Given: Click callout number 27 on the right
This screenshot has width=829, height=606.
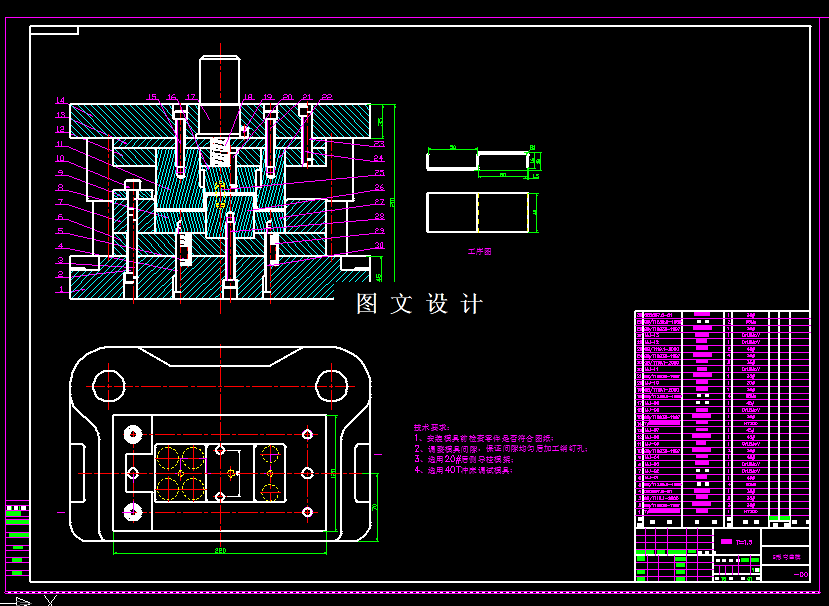Looking at the screenshot, I should [x=380, y=201].
